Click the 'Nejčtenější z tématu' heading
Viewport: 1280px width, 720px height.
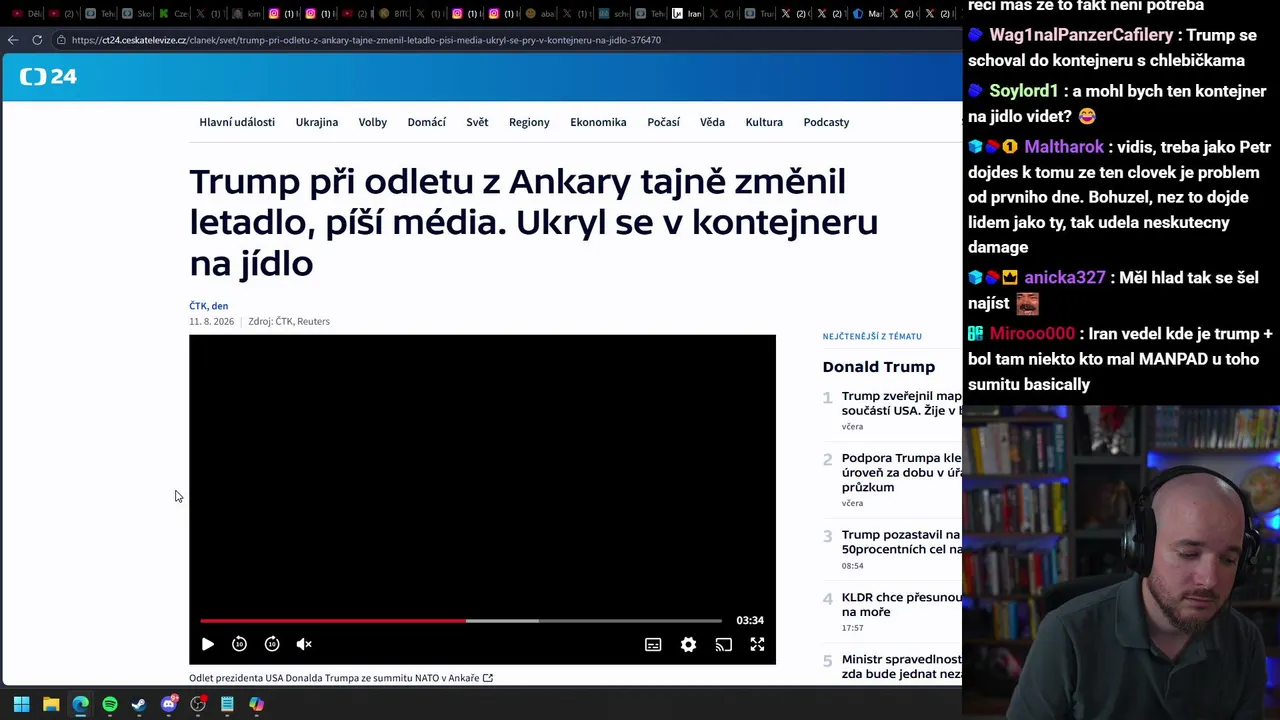[872, 336]
